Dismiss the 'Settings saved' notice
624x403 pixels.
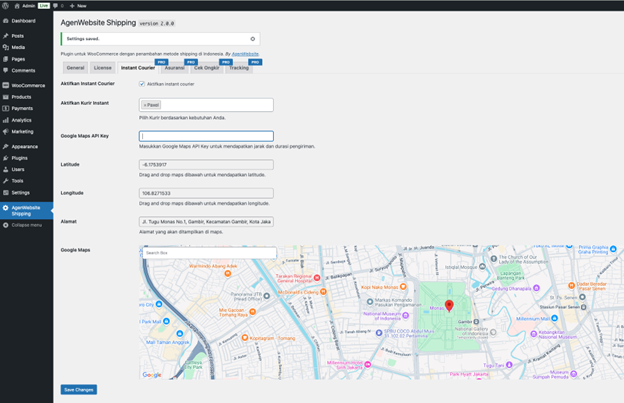pos(252,39)
